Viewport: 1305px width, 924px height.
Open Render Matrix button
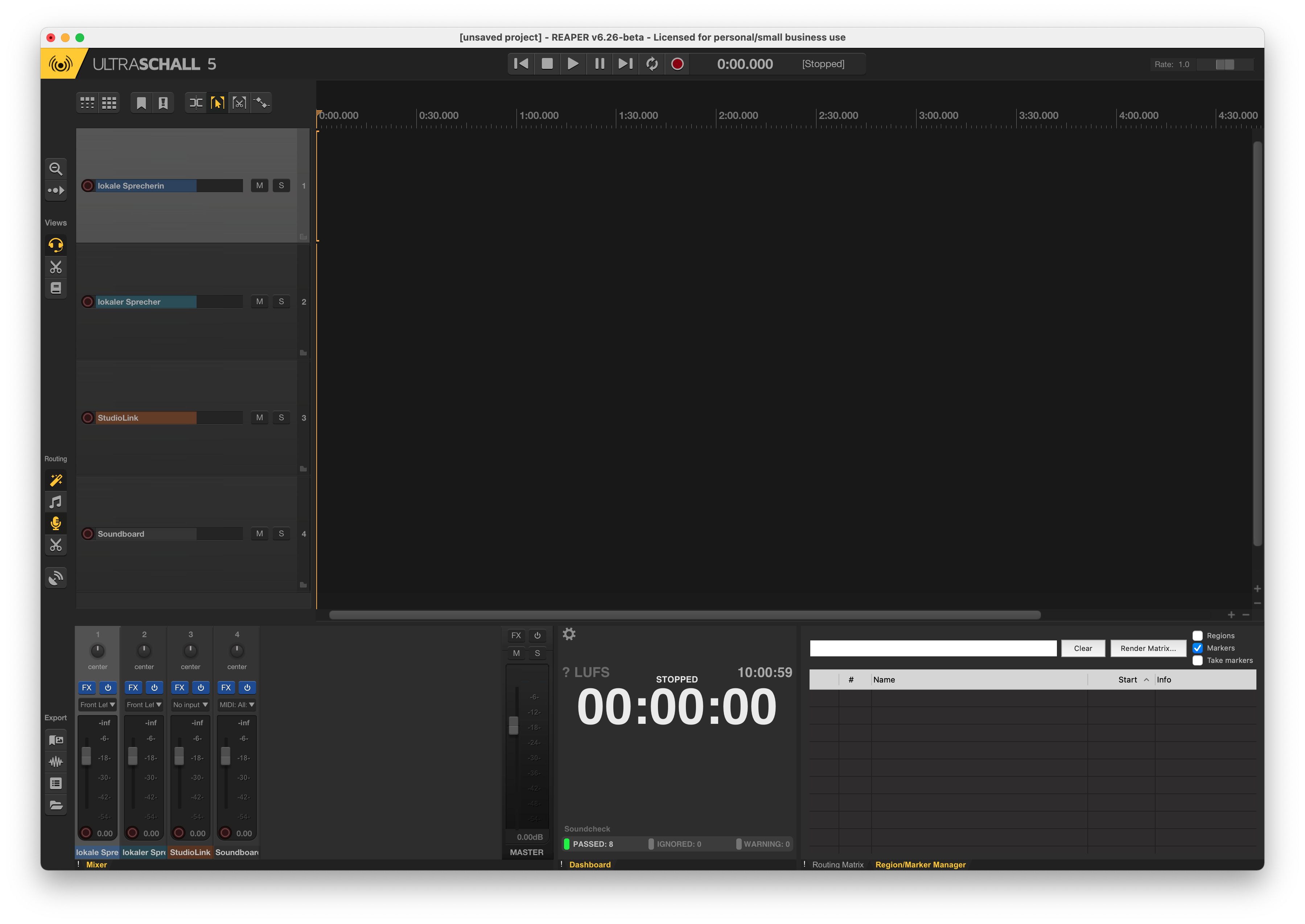pos(1147,648)
